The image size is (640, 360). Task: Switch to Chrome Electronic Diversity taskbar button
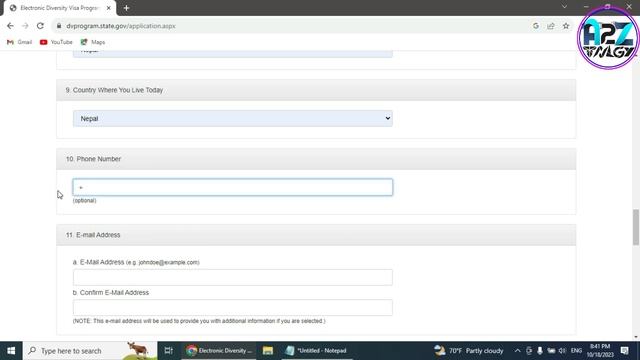[x=218, y=351]
